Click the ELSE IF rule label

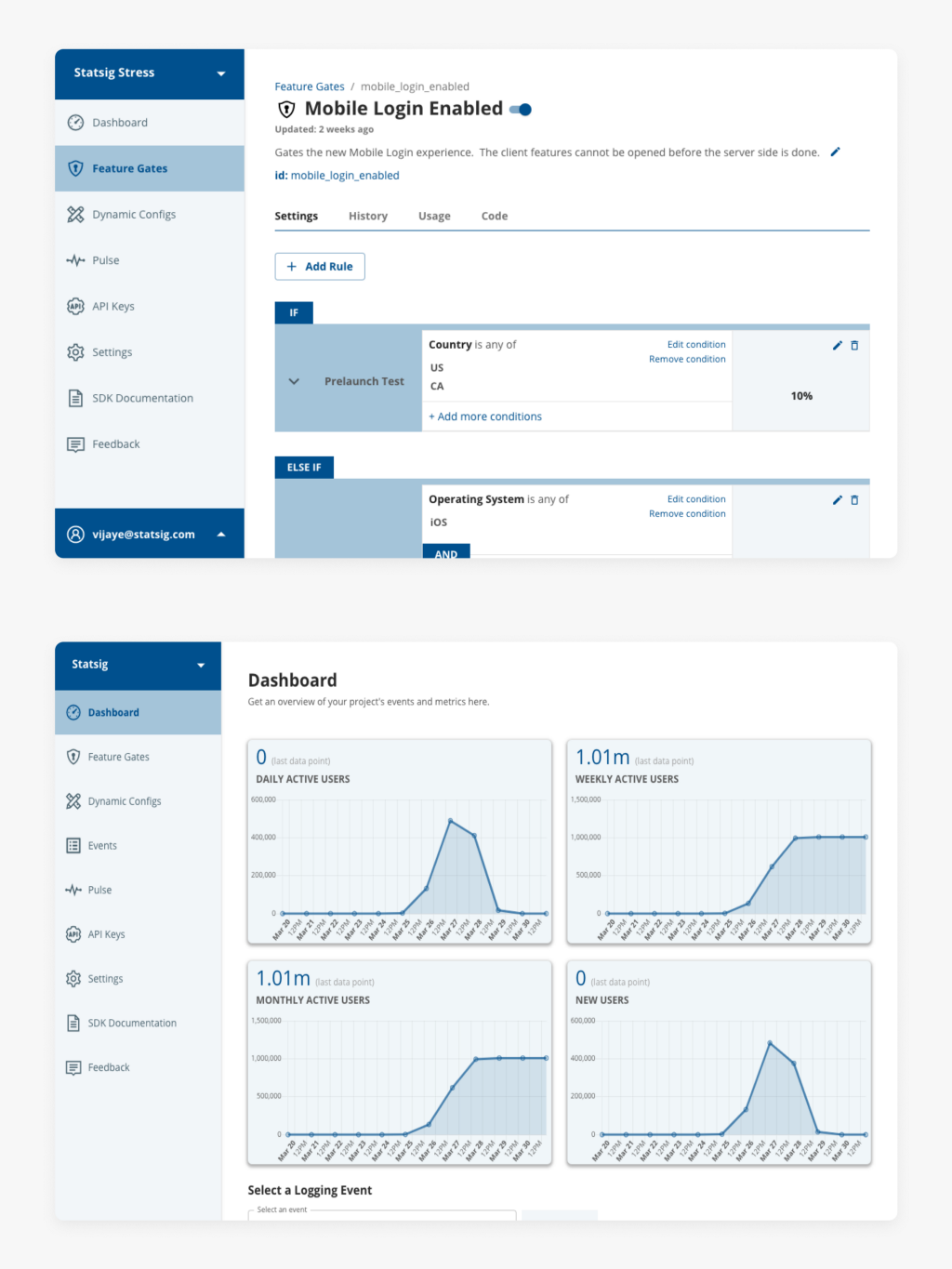click(x=304, y=468)
